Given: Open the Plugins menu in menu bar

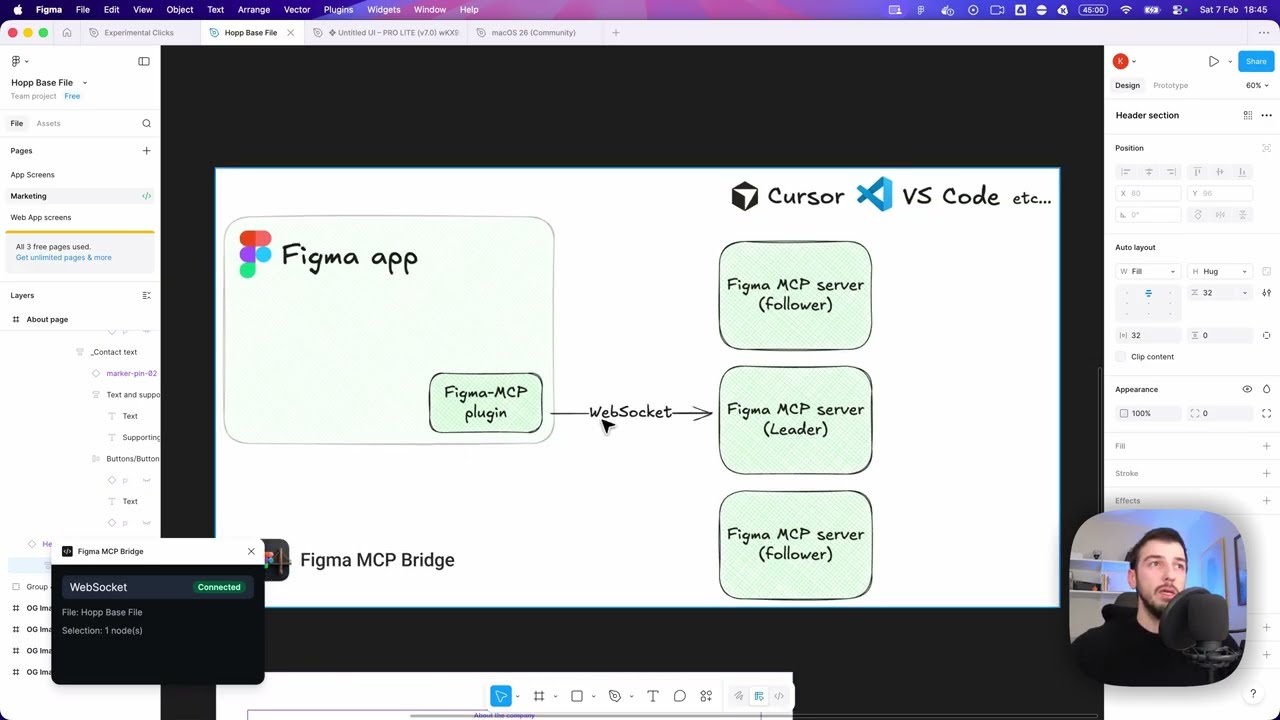Looking at the screenshot, I should 338,9.
